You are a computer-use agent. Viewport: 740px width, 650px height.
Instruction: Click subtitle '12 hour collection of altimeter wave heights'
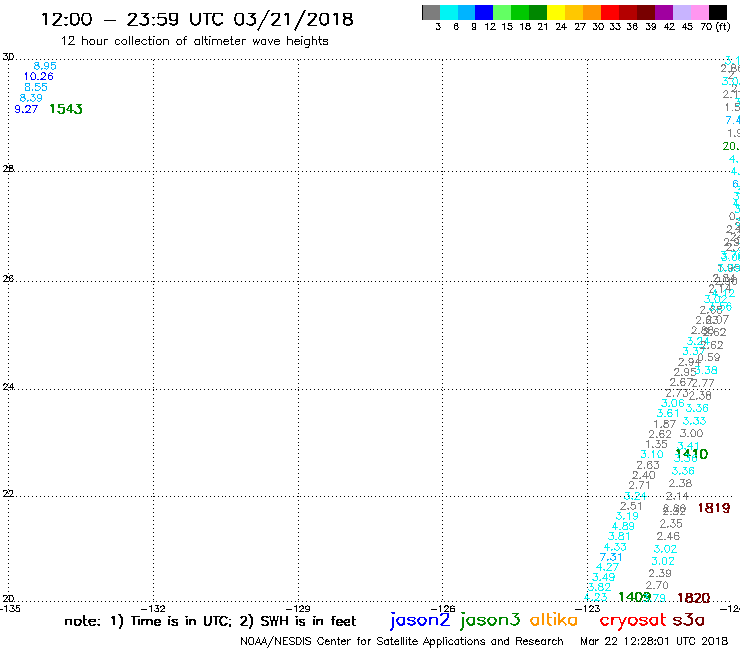coord(194,41)
